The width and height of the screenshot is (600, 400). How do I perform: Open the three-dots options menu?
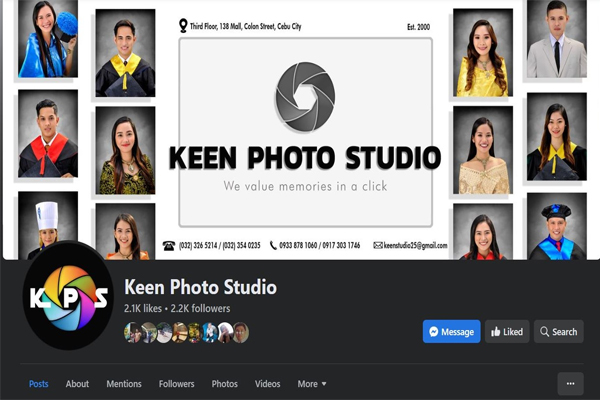(x=570, y=384)
